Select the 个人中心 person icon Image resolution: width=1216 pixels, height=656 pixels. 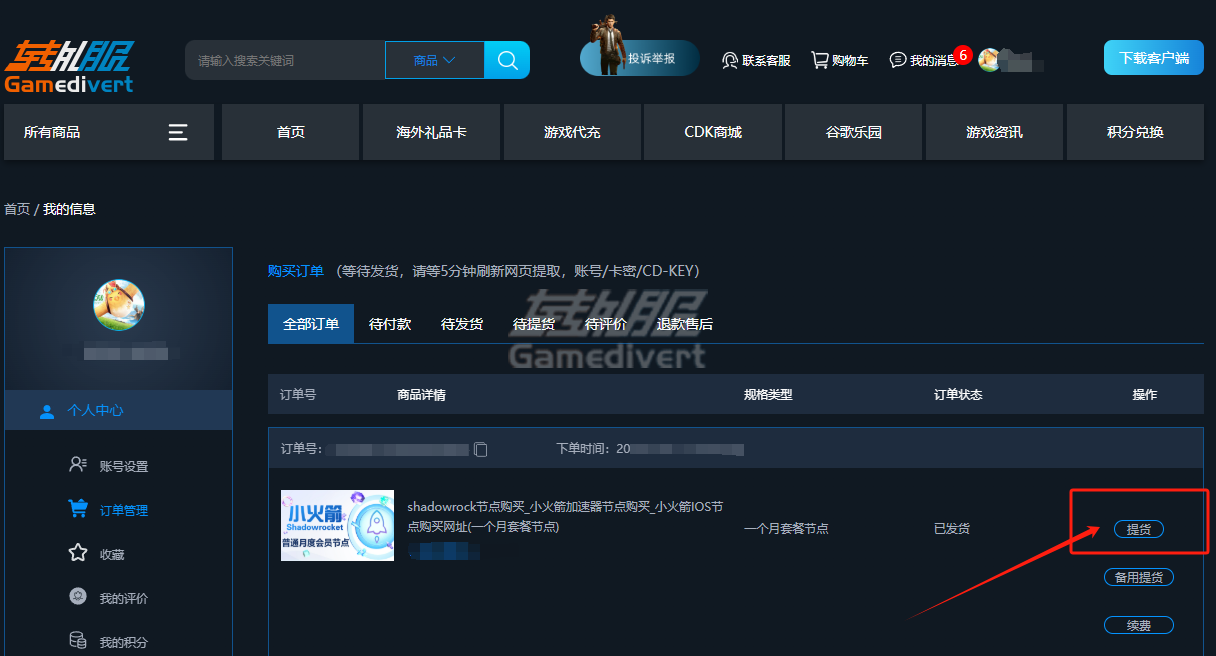click(x=47, y=410)
